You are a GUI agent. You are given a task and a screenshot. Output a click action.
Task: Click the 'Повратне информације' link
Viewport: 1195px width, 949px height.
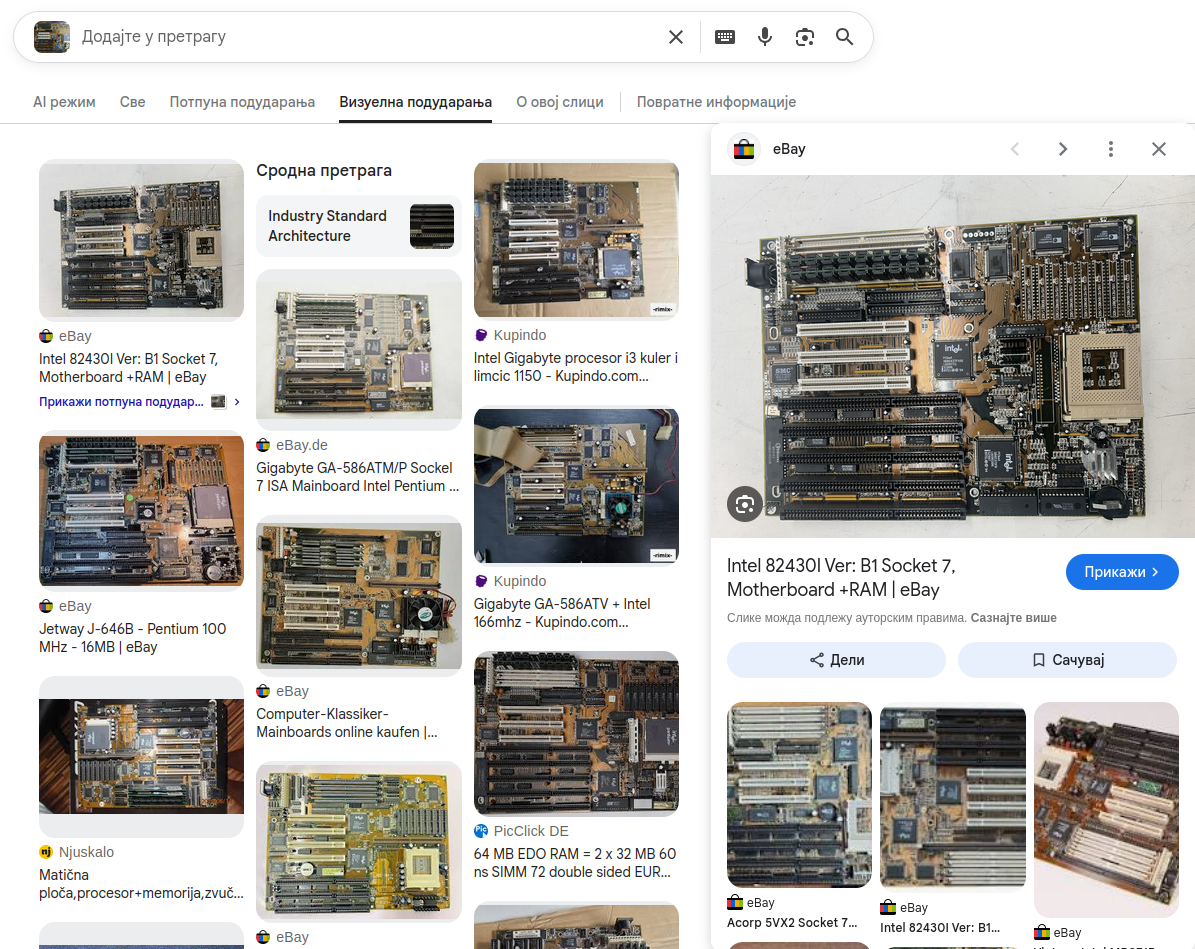[716, 102]
